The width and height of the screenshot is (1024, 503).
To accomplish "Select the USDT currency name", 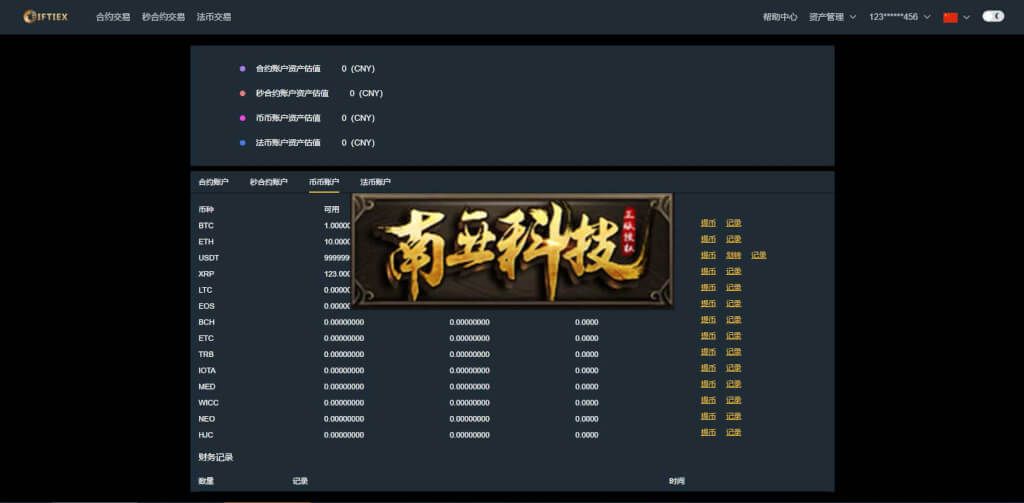I will coord(208,258).
